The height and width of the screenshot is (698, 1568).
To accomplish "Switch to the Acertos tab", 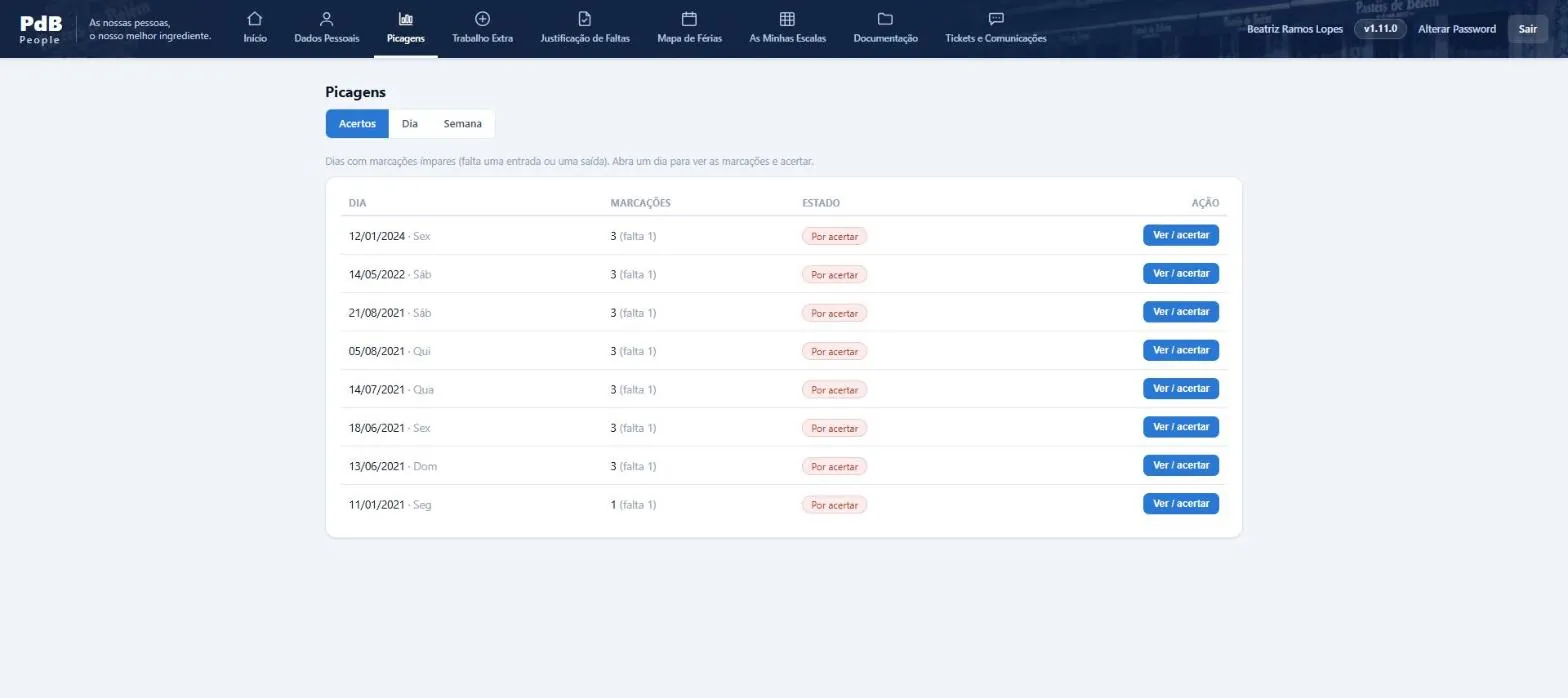I will [x=357, y=124].
